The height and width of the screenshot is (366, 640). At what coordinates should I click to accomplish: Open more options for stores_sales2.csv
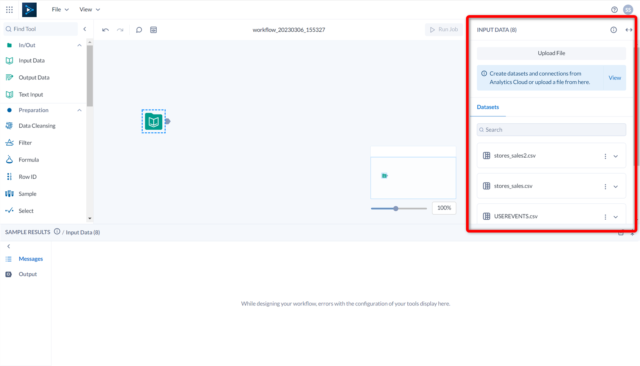pos(605,156)
